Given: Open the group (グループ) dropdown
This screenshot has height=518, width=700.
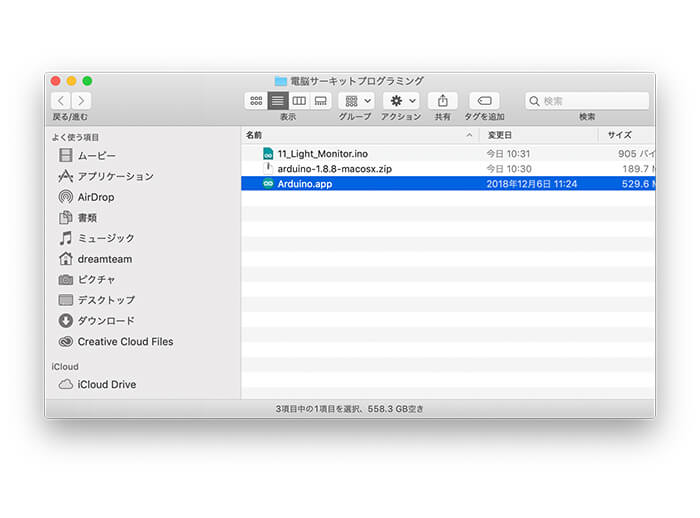Looking at the screenshot, I should click(356, 100).
